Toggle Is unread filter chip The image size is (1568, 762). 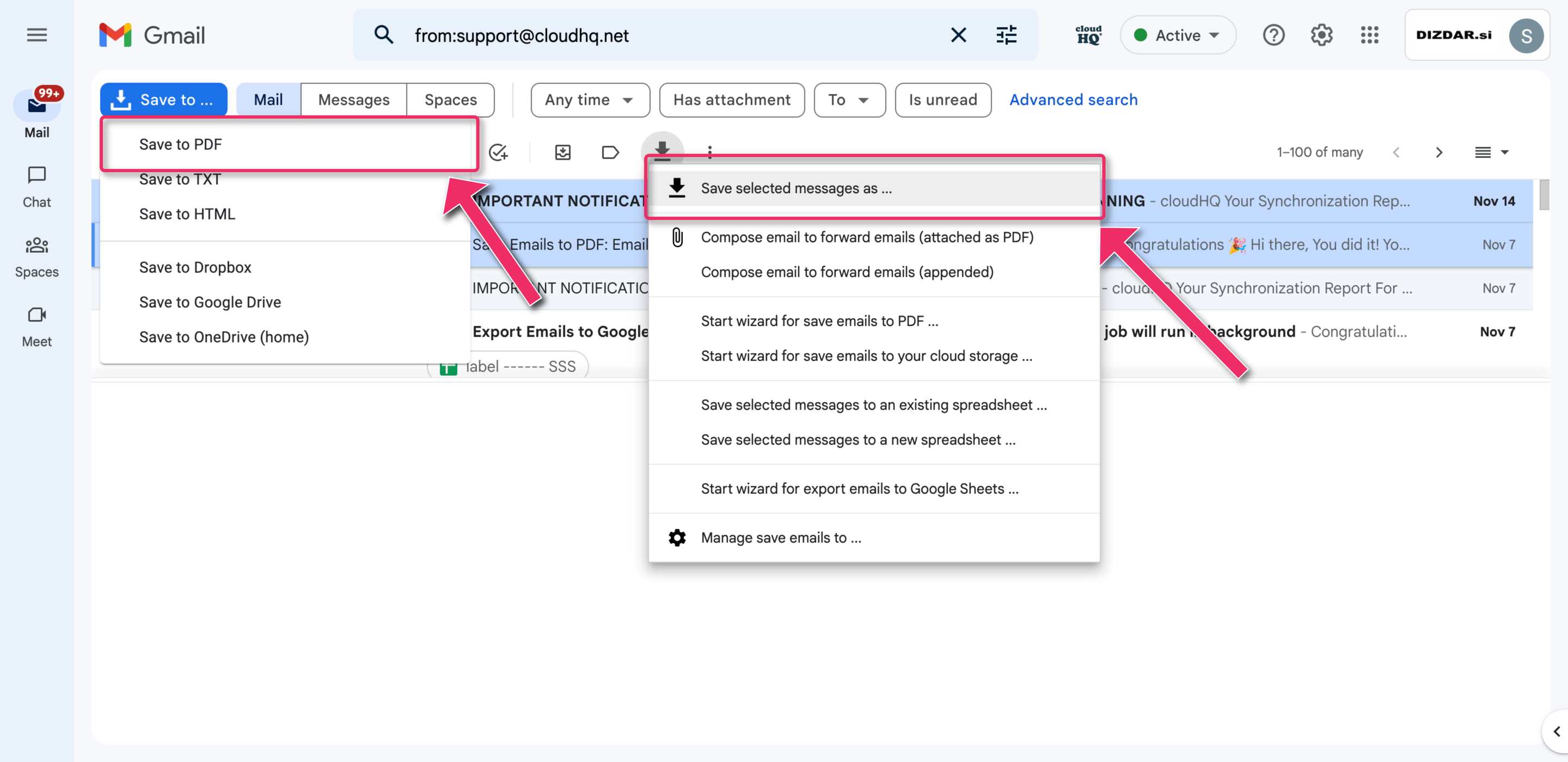click(x=943, y=100)
